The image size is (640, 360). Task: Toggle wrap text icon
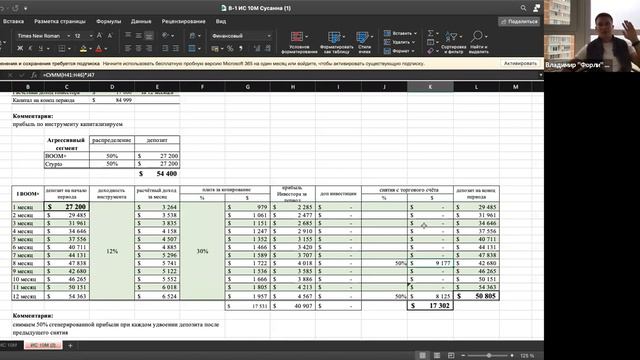point(192,36)
